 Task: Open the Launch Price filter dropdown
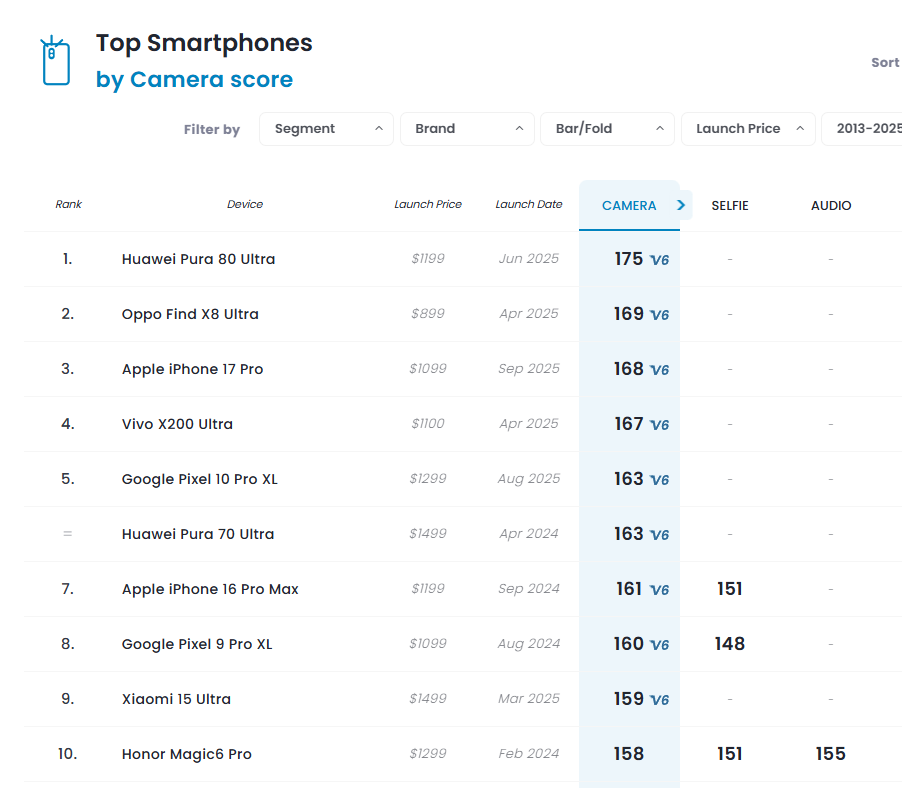click(x=748, y=129)
